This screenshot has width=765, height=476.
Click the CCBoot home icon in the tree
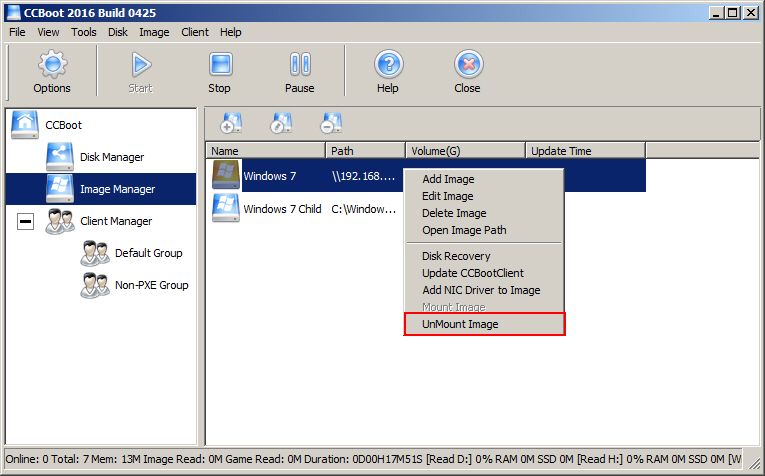[x=25, y=125]
